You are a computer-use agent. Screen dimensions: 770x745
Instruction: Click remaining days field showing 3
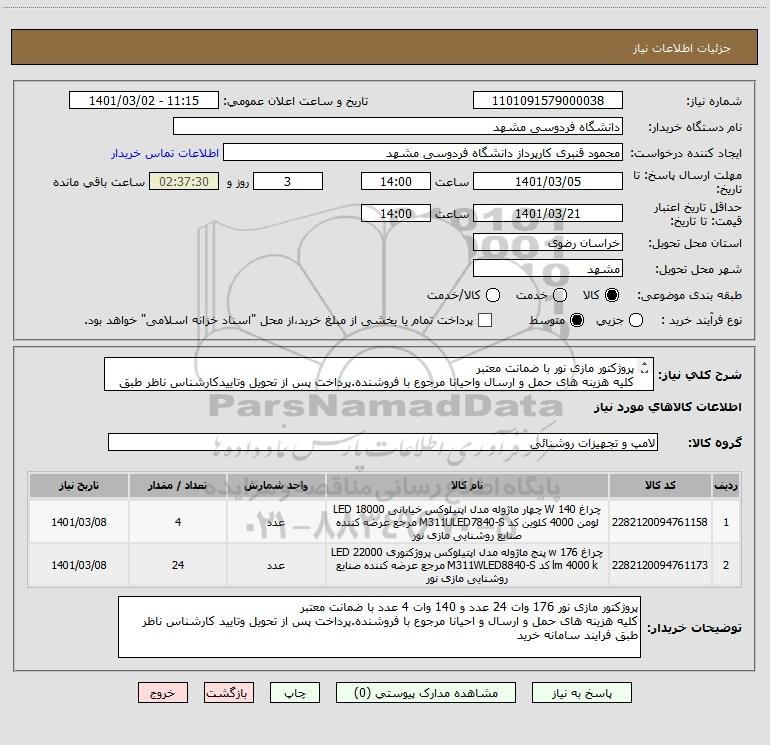coord(288,181)
